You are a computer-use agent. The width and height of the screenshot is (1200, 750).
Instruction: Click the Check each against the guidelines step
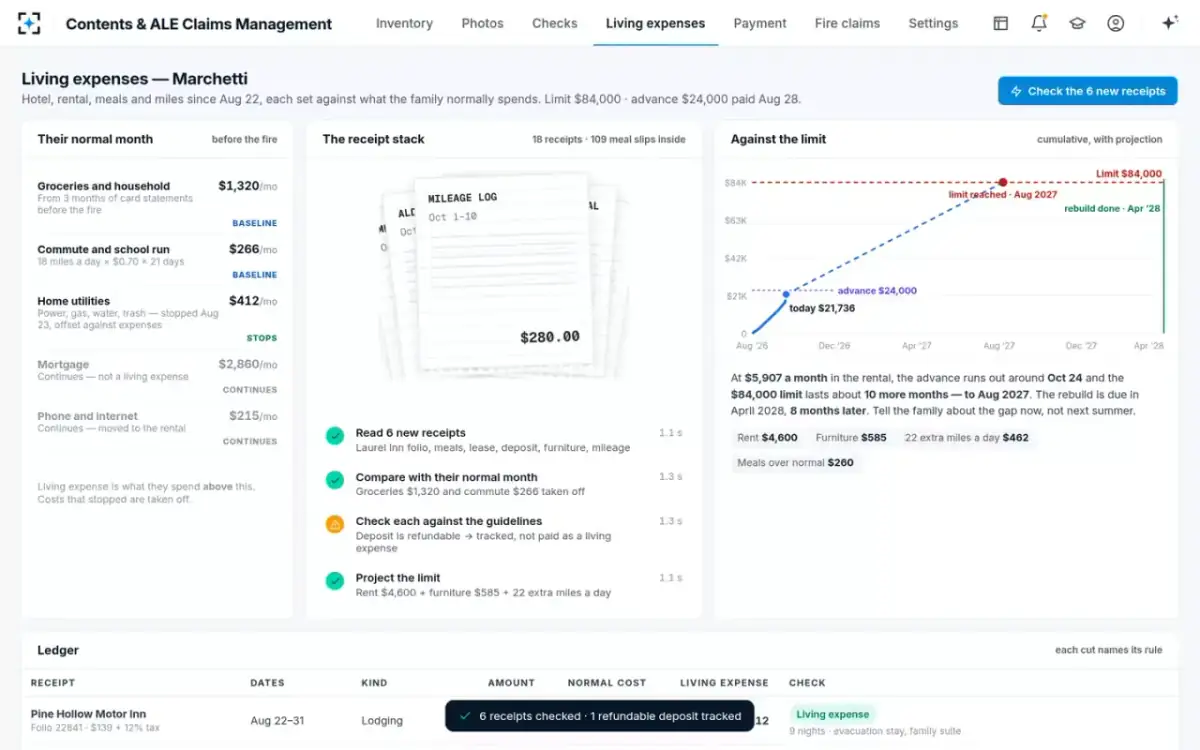(x=504, y=535)
